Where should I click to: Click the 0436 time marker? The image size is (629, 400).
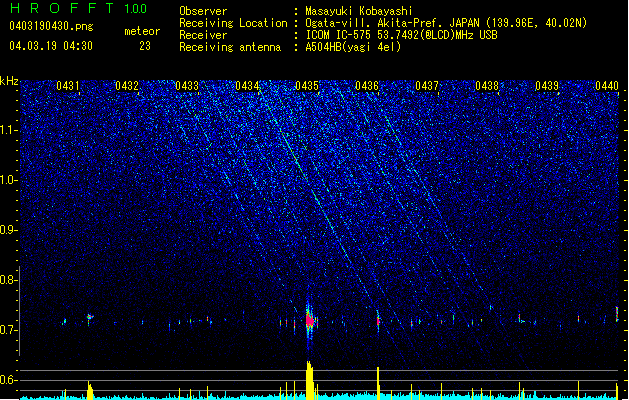(367, 86)
